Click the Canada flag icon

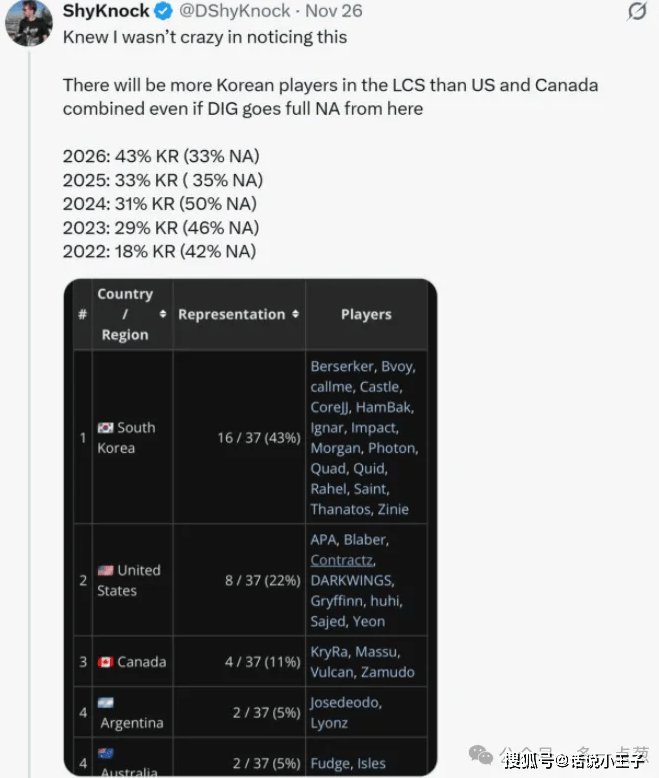coord(105,662)
